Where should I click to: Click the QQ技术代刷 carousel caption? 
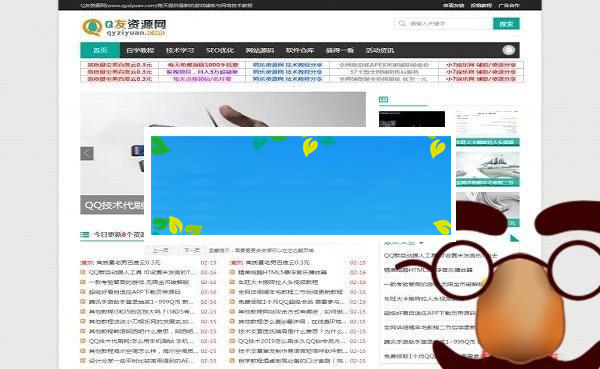[113, 205]
